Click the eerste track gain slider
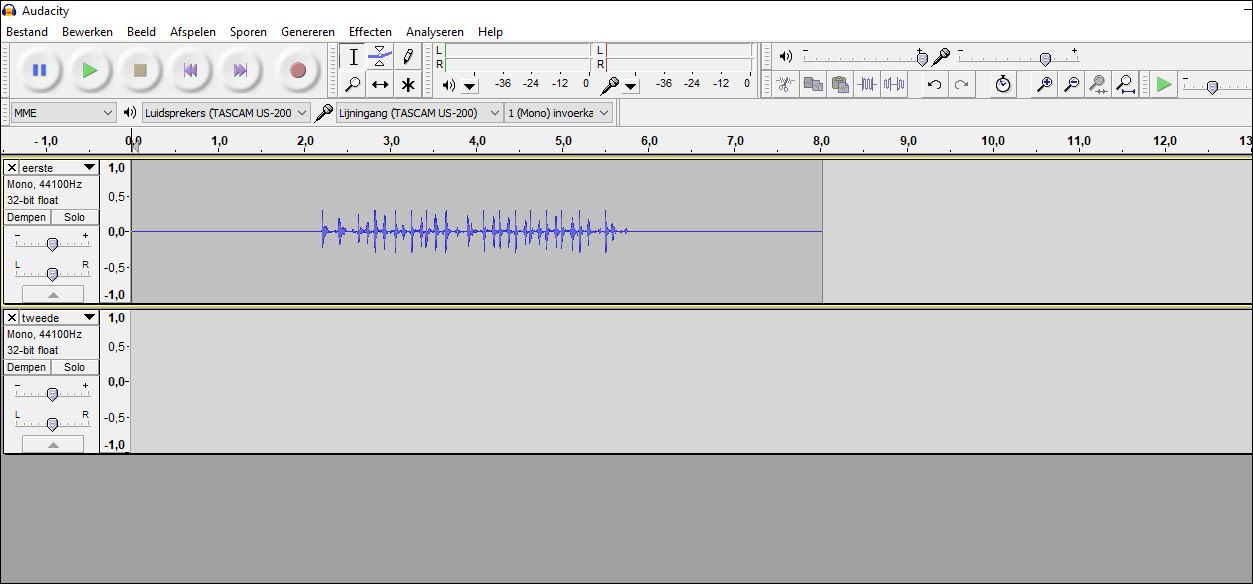 53,244
